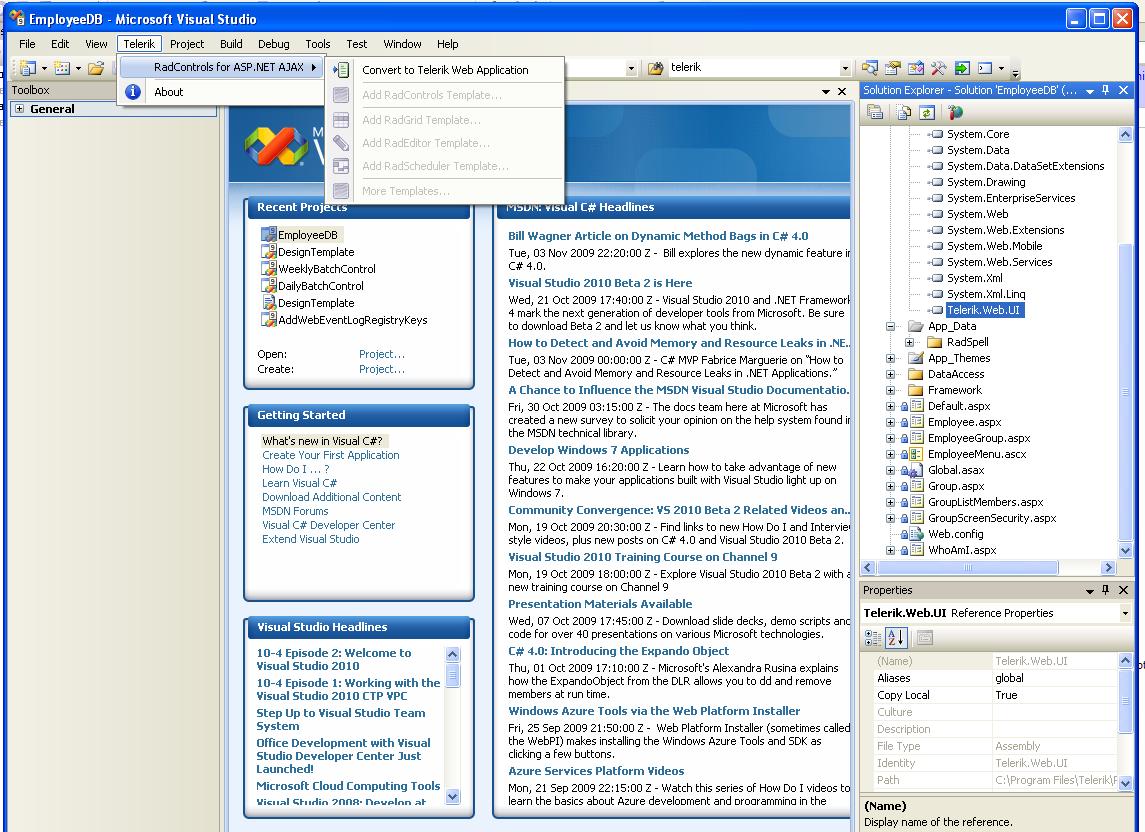Screen dimensions: 1145x832
Task: Click Solution Explorer horizontal scrollbar thumb
Action: click(967, 568)
